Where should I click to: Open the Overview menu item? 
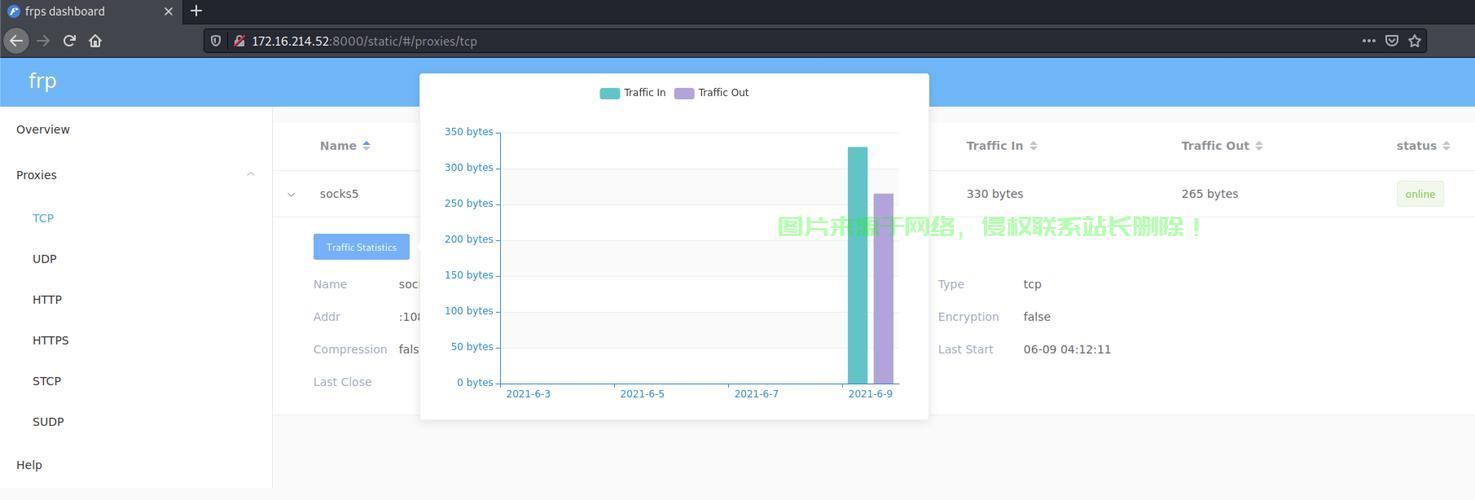(43, 130)
